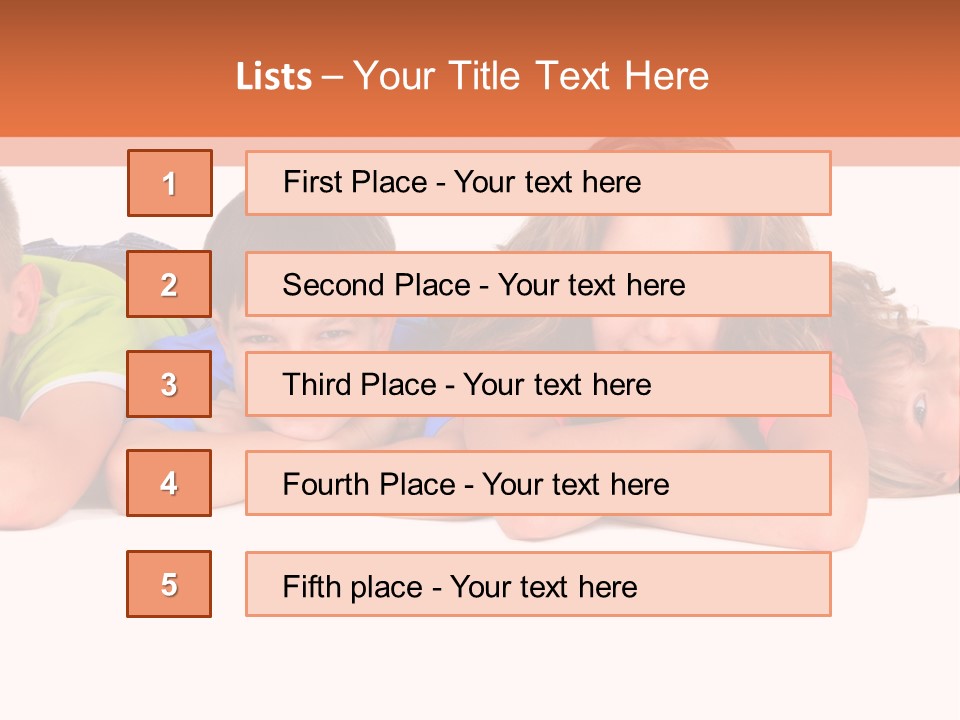Select the number 1 box

(x=170, y=183)
